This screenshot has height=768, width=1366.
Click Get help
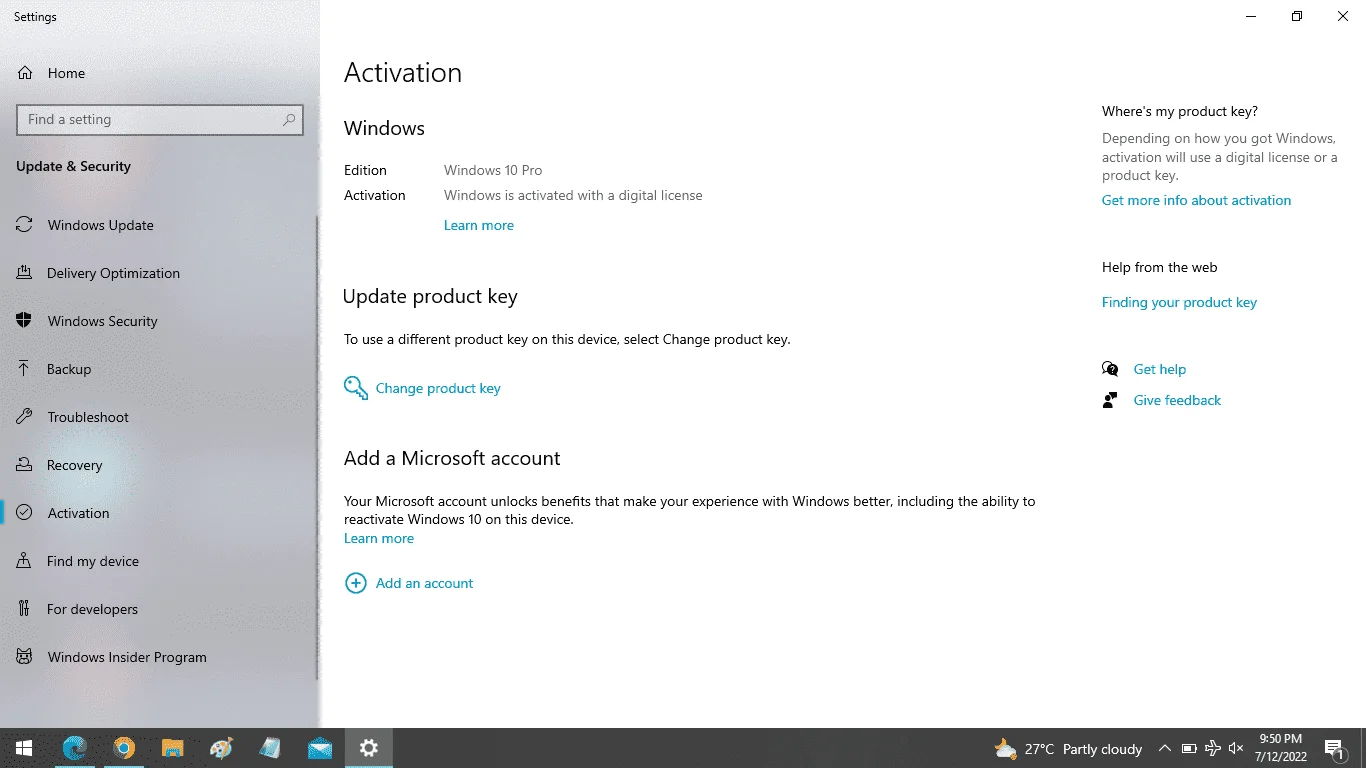tap(1159, 369)
